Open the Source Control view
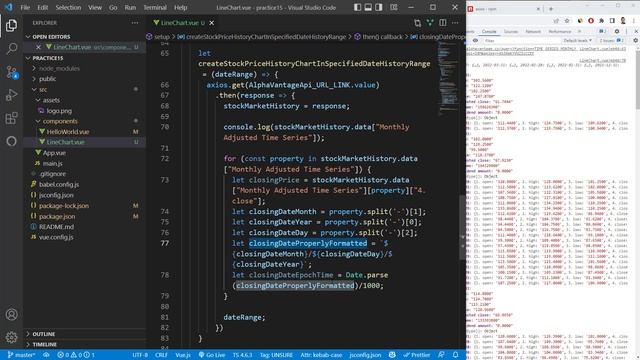Screen dimensions: 640x360 [x=11, y=72]
